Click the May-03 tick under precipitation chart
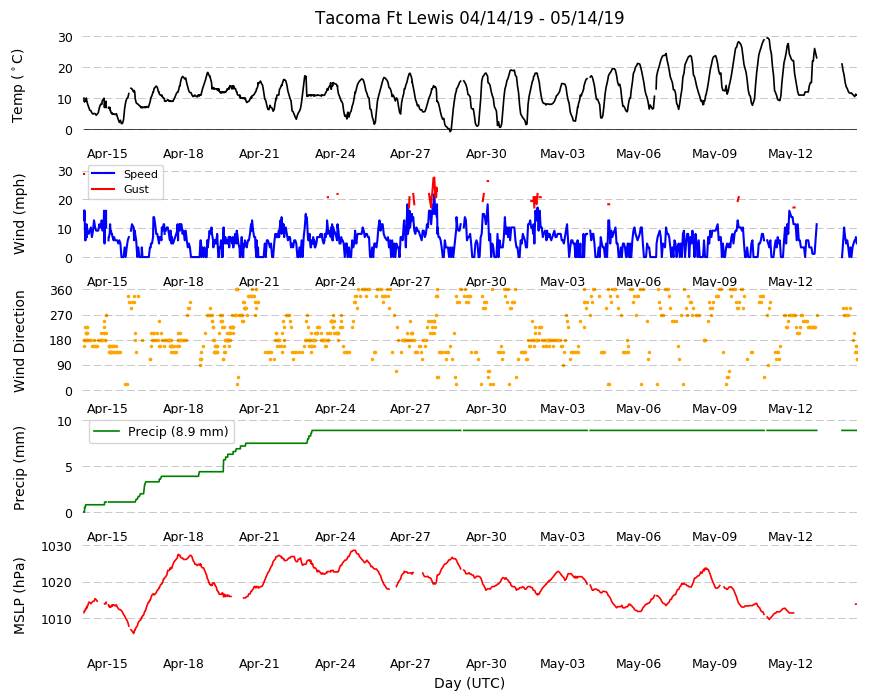This screenshot has height=700, width=870. (562, 536)
